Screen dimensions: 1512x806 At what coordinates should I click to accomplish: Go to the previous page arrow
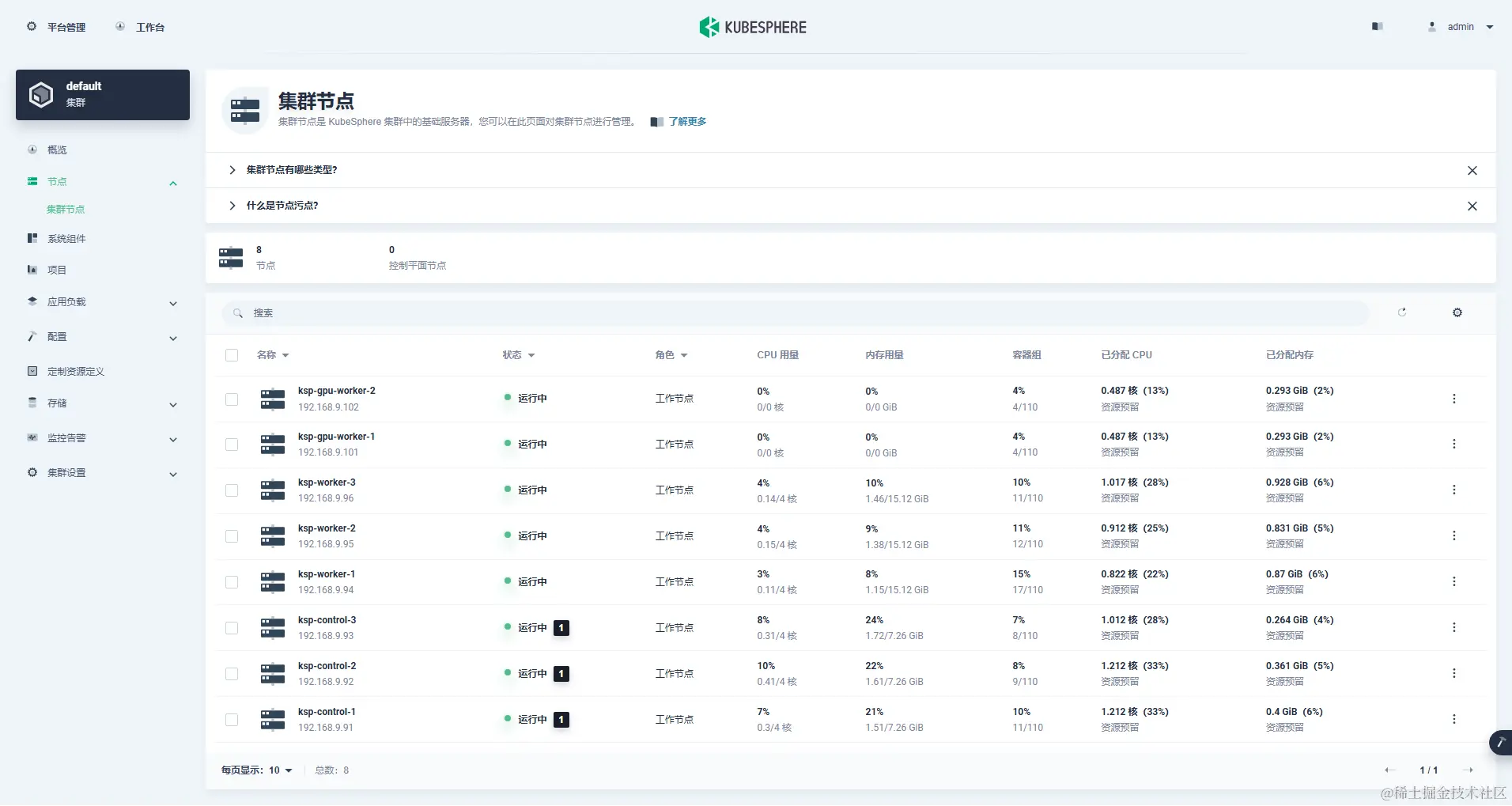(1389, 770)
